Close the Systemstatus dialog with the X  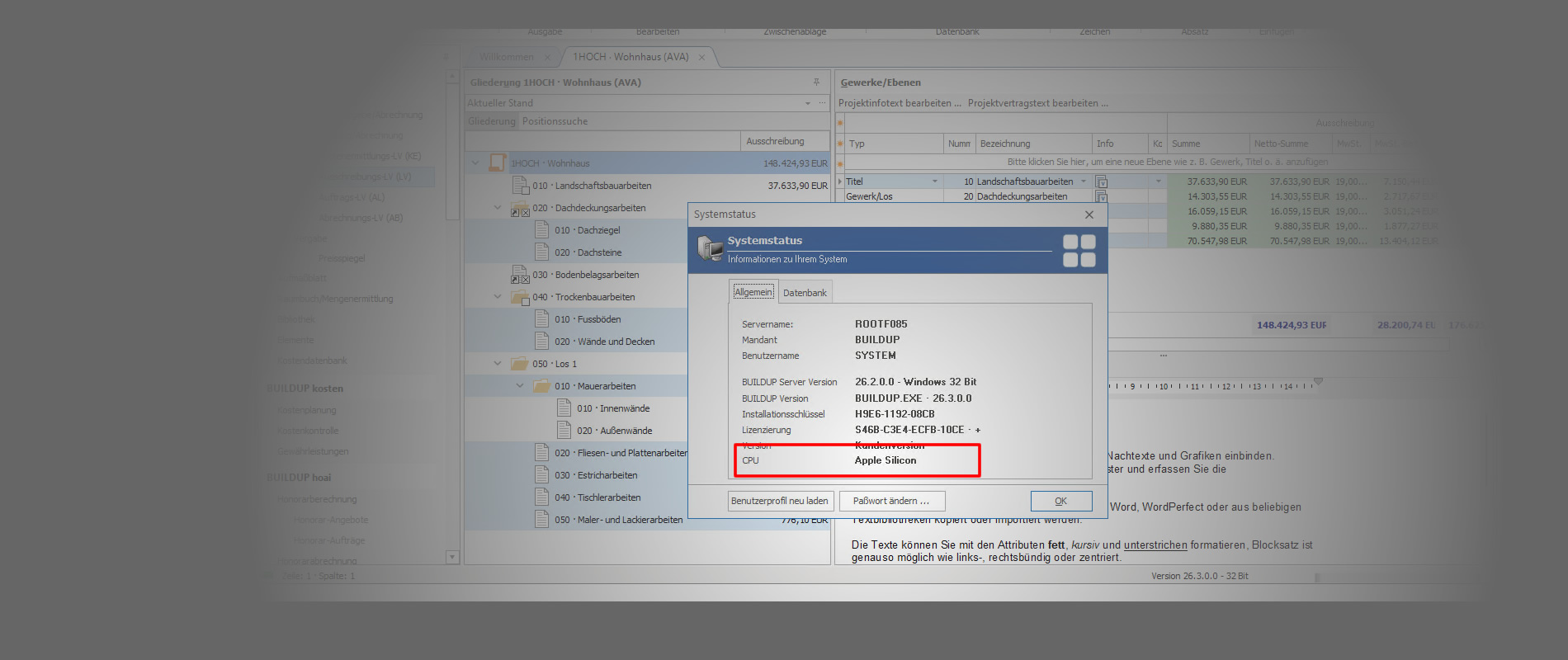pos(1089,214)
